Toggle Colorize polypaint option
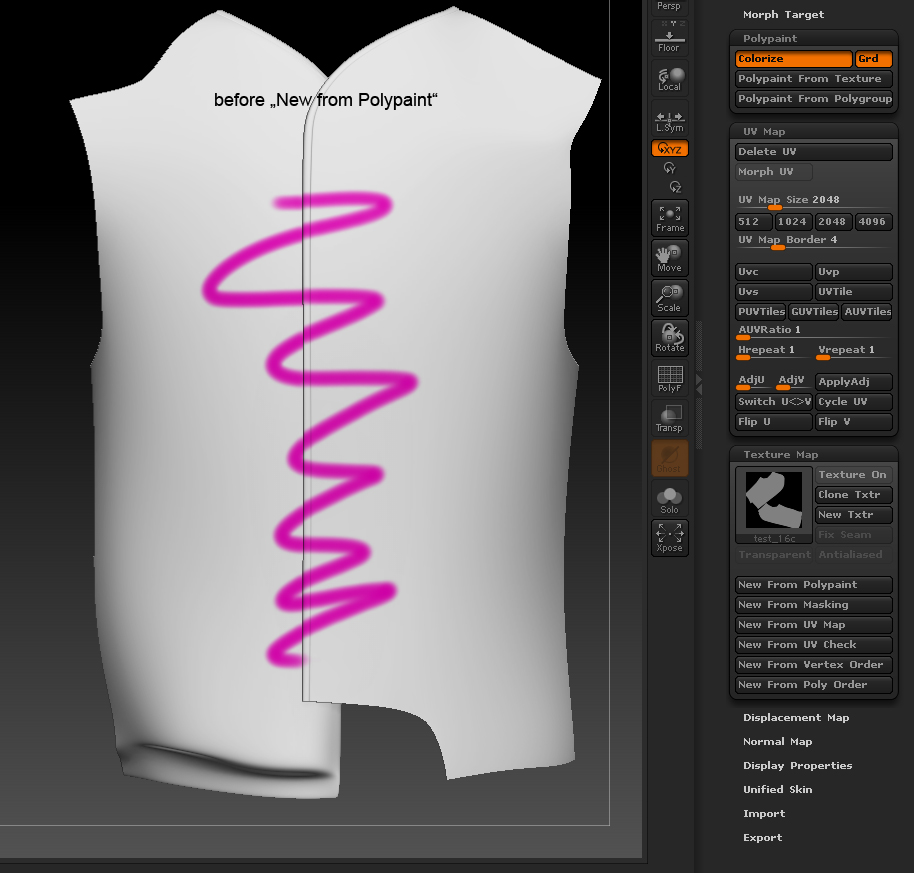 [794, 59]
